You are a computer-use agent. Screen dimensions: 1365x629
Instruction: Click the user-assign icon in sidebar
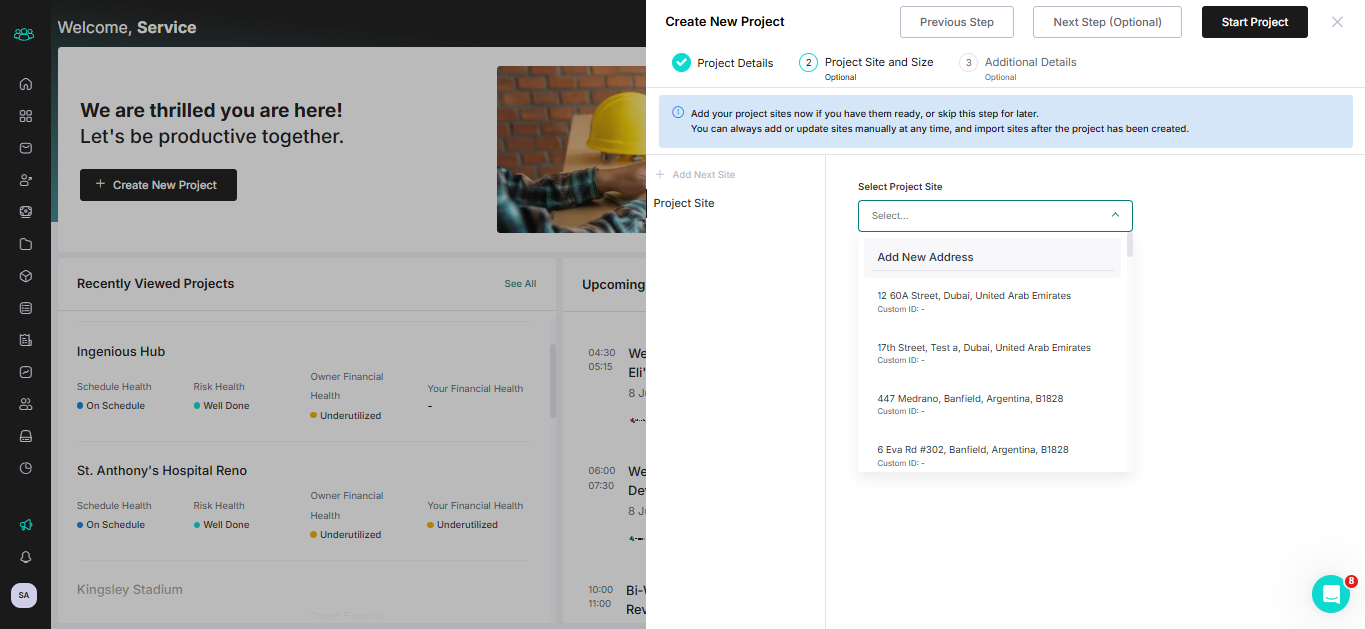point(26,180)
